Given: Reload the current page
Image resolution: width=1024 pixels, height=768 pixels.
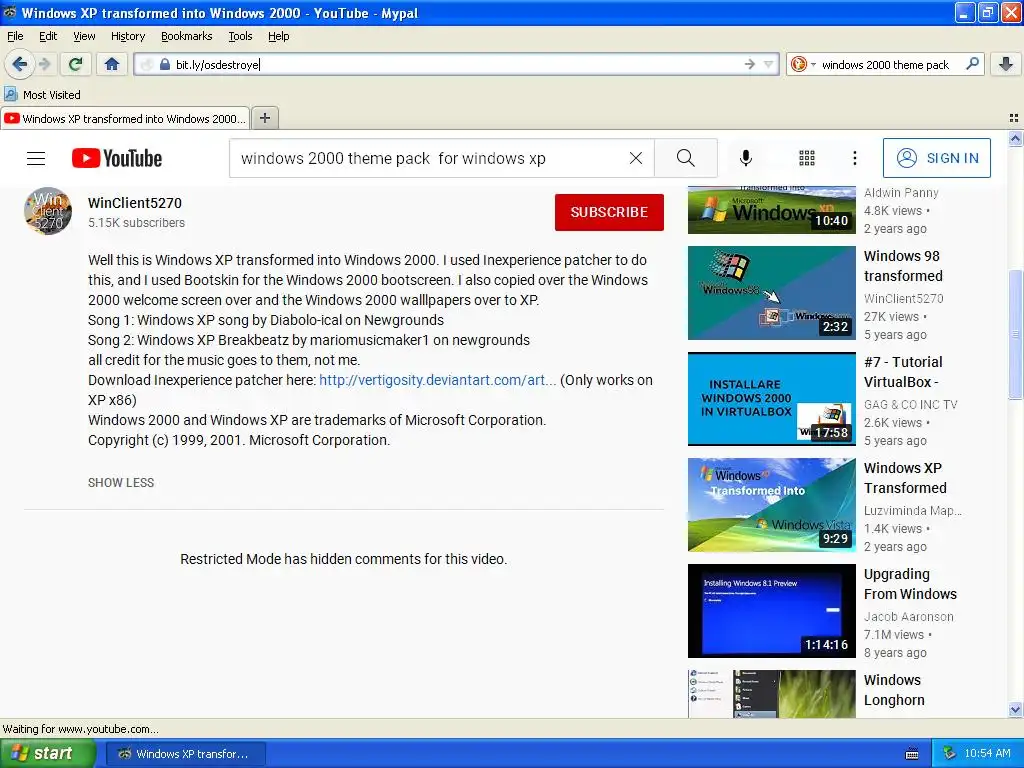Looking at the screenshot, I should coord(76,64).
